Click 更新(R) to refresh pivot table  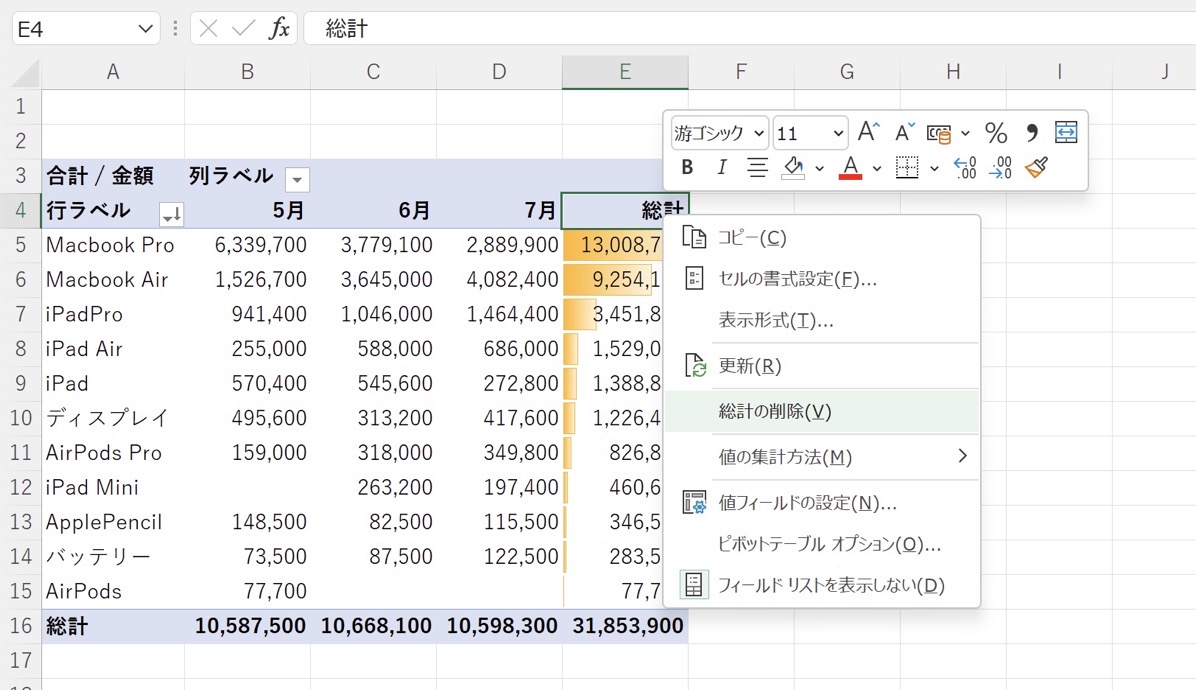[821, 365]
